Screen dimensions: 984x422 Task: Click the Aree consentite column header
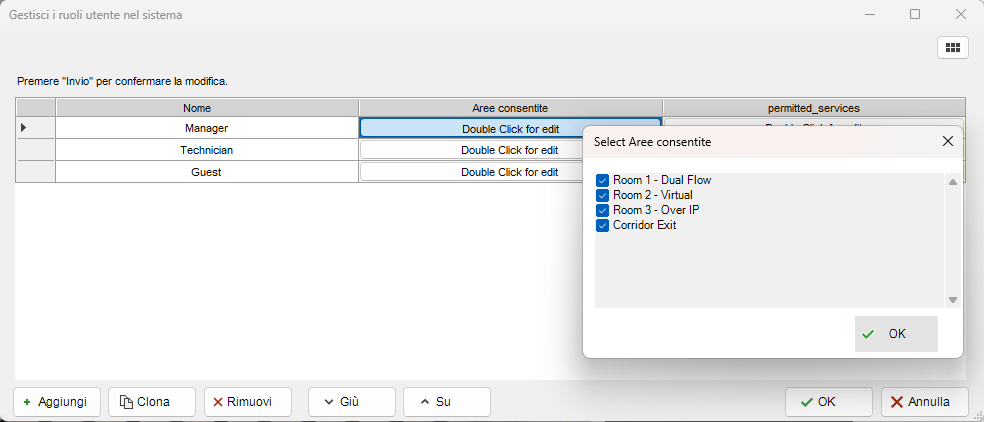(x=510, y=107)
